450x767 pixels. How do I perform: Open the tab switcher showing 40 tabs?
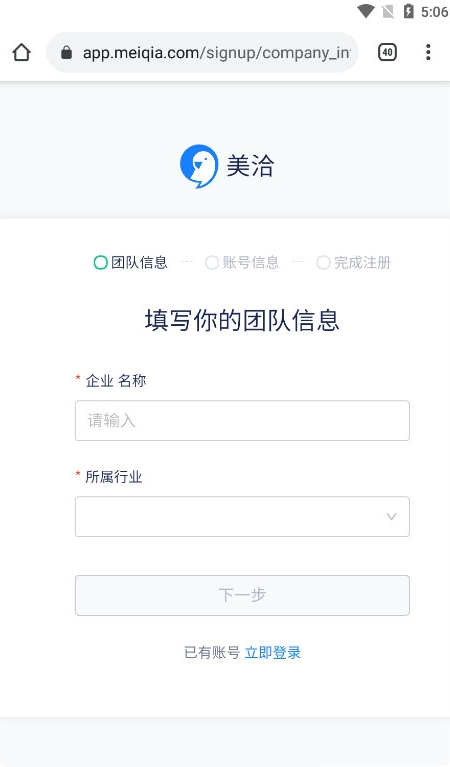pos(387,52)
